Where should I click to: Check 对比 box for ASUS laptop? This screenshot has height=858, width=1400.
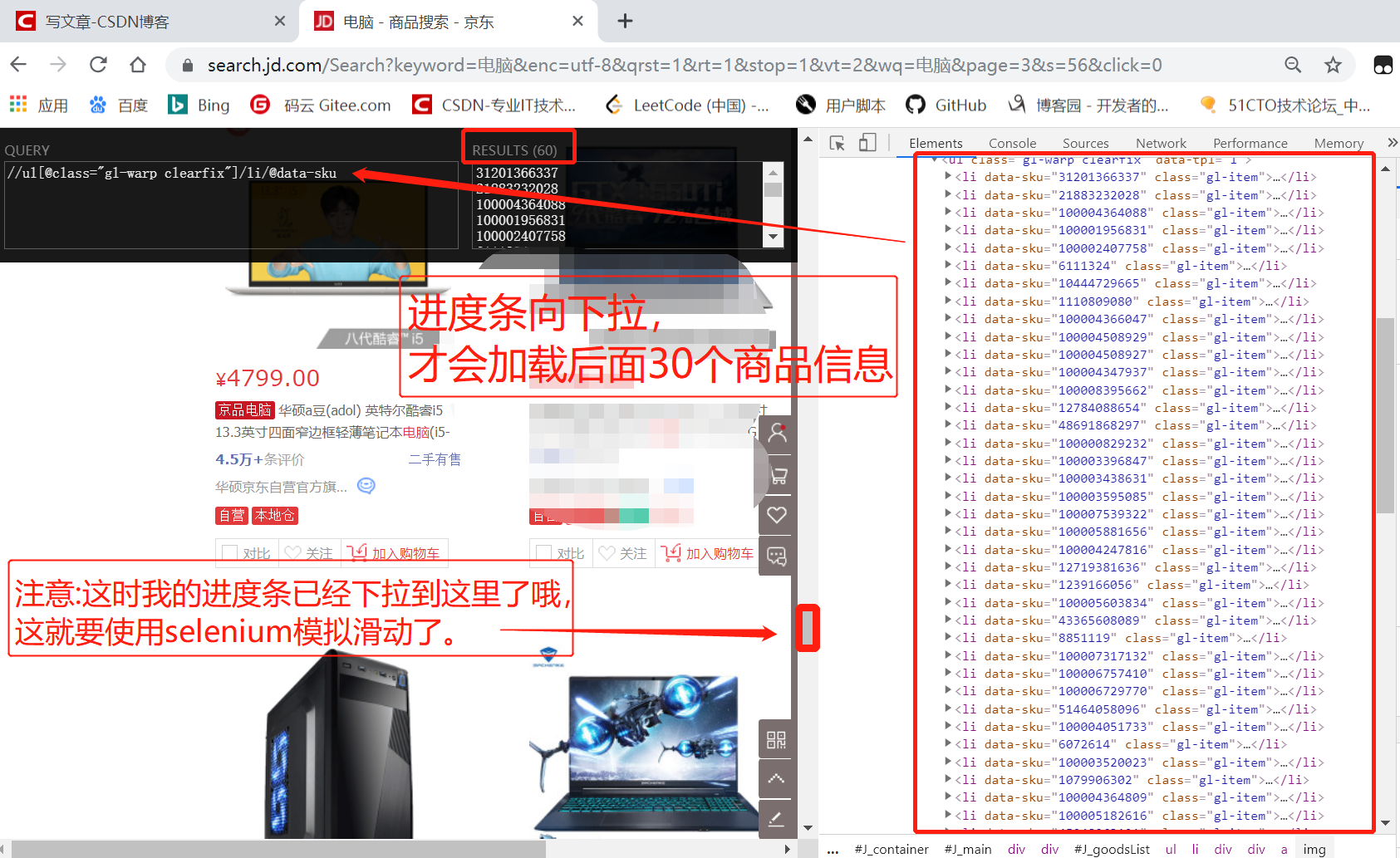(x=229, y=553)
